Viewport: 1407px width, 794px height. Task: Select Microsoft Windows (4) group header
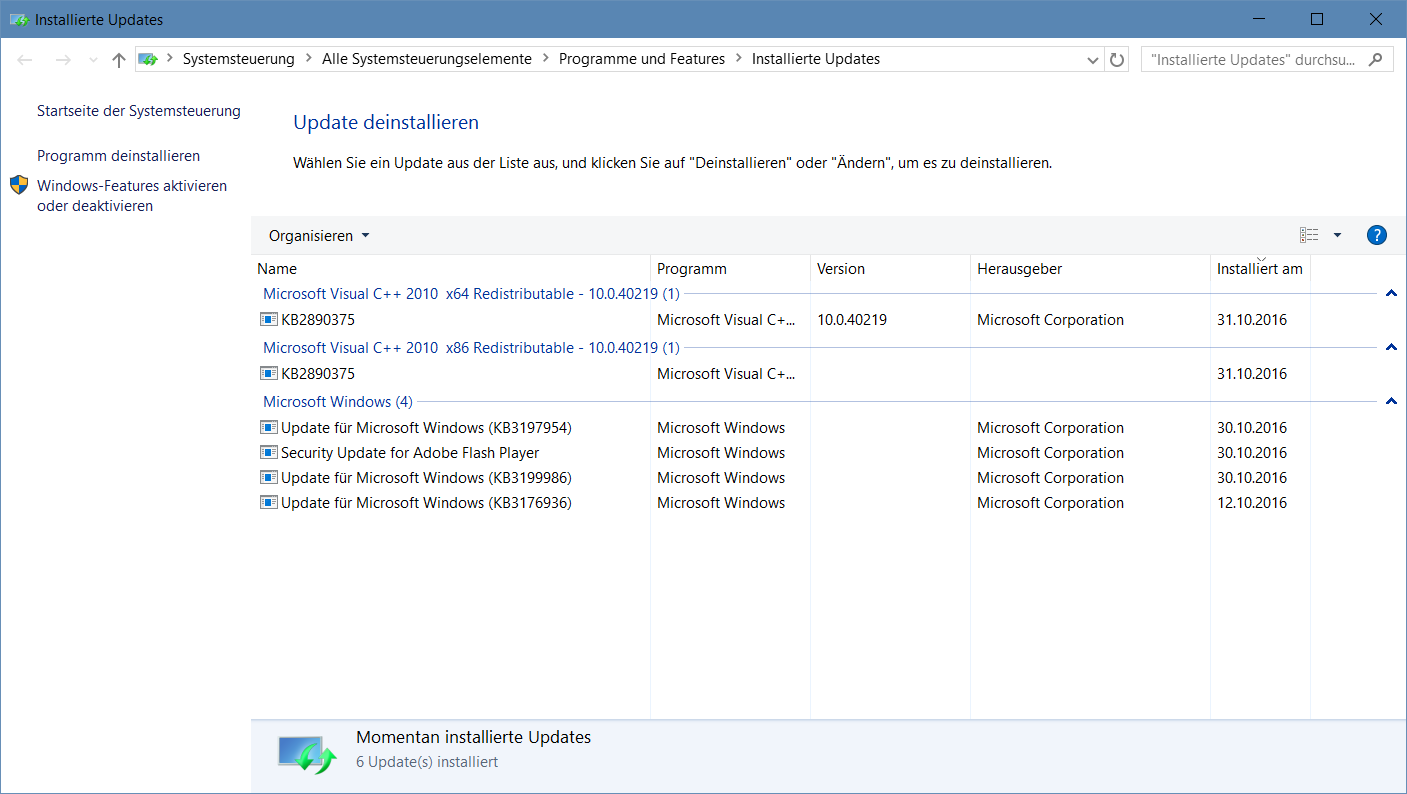pos(338,402)
